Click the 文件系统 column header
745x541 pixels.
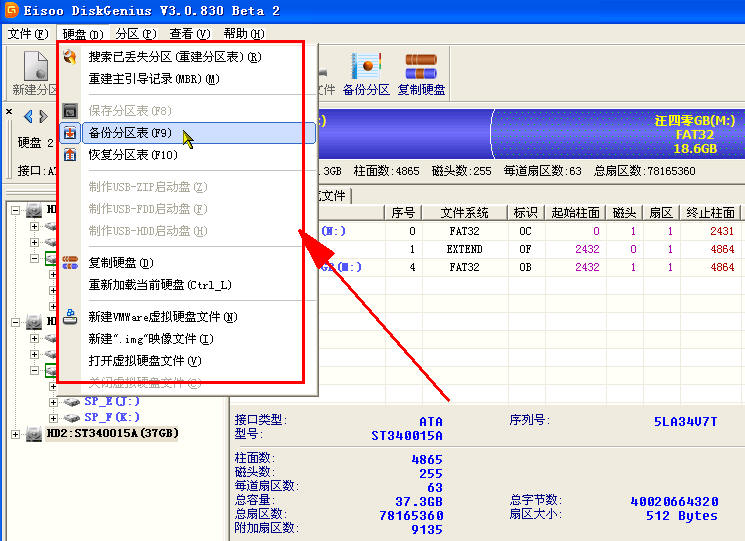pyautogui.click(x=465, y=212)
